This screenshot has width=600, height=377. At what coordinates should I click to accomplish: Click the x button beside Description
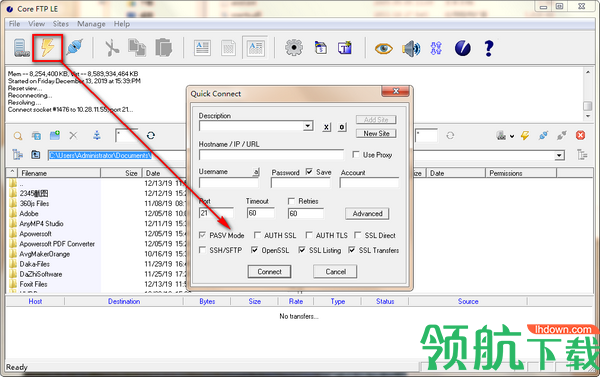[326, 127]
